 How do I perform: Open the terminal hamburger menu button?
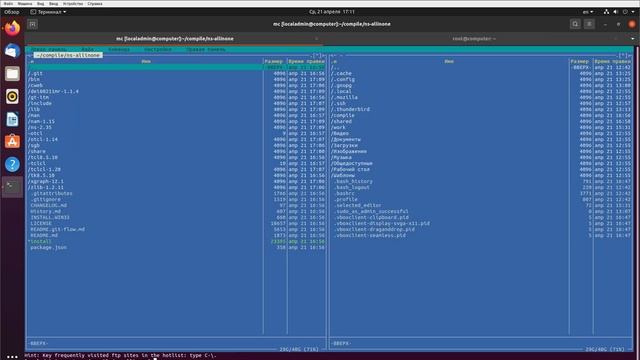589,24
